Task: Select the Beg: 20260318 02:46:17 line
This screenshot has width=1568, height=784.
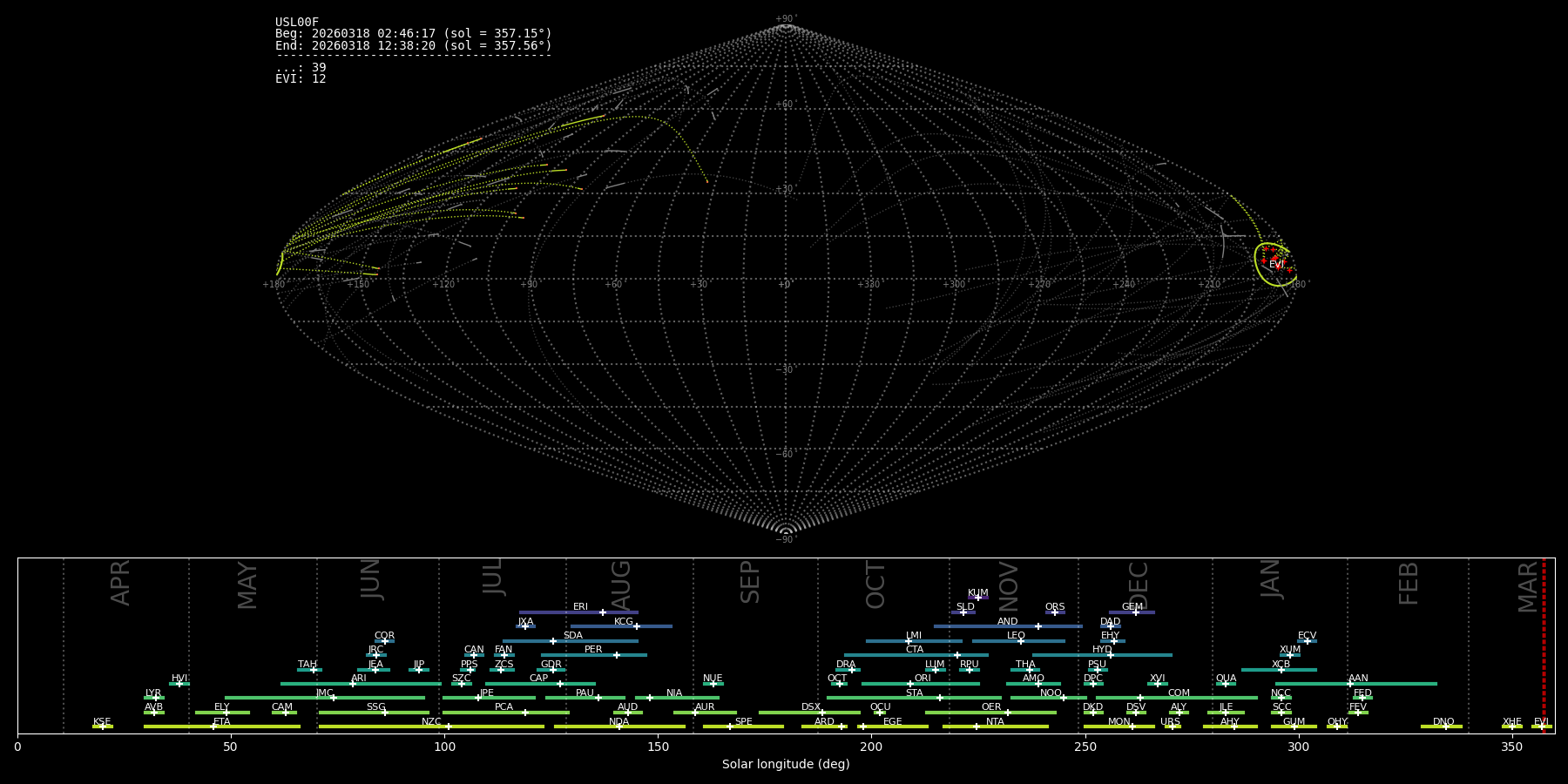Action: [x=414, y=34]
